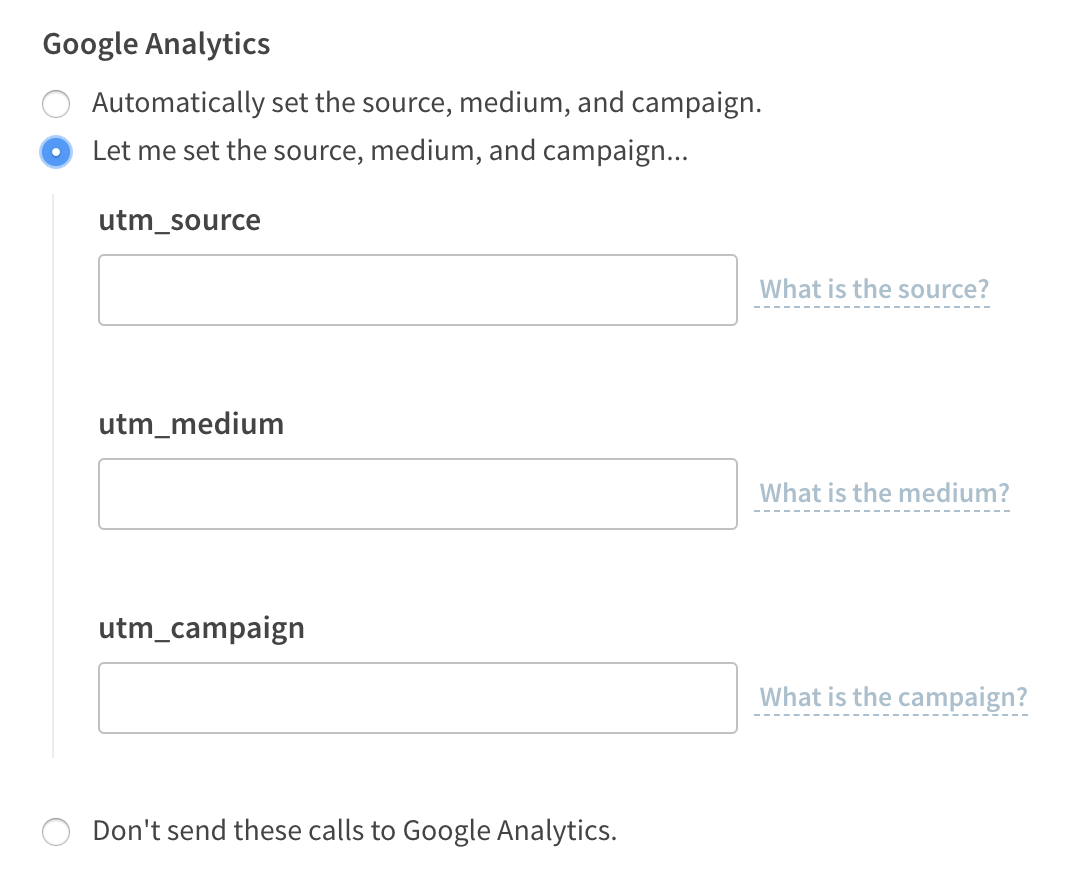Image resolution: width=1084 pixels, height=884 pixels.
Task: Click the utm_source text input box
Action: coord(417,290)
